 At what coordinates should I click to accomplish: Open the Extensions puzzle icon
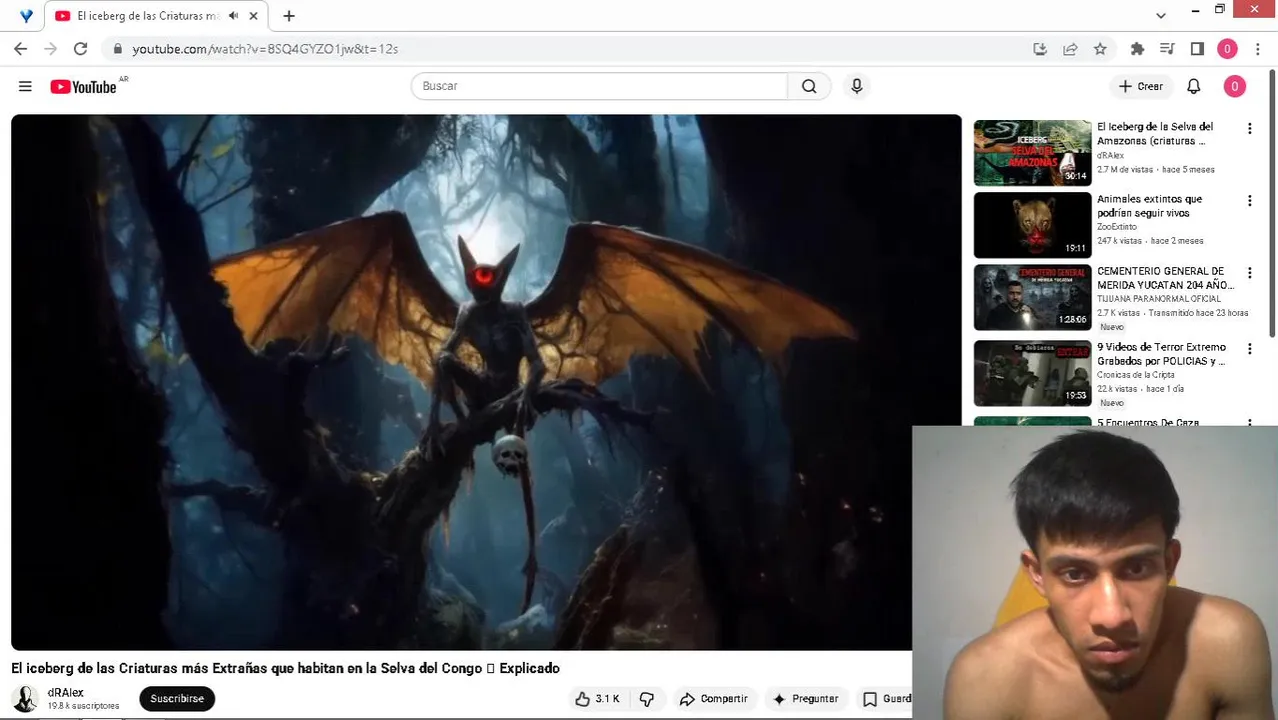coord(1137,48)
